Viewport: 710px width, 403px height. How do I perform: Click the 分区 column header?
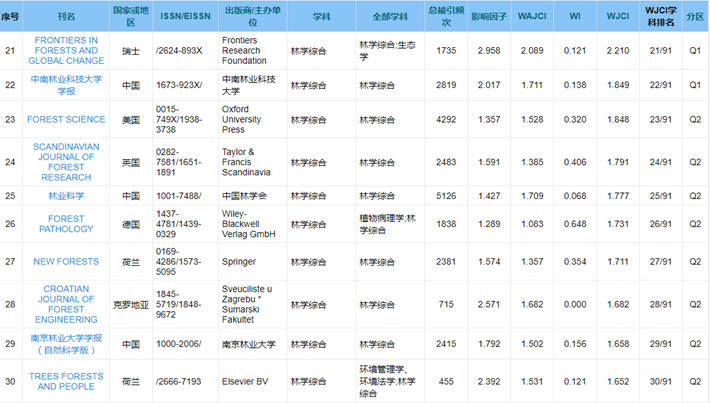click(x=695, y=16)
